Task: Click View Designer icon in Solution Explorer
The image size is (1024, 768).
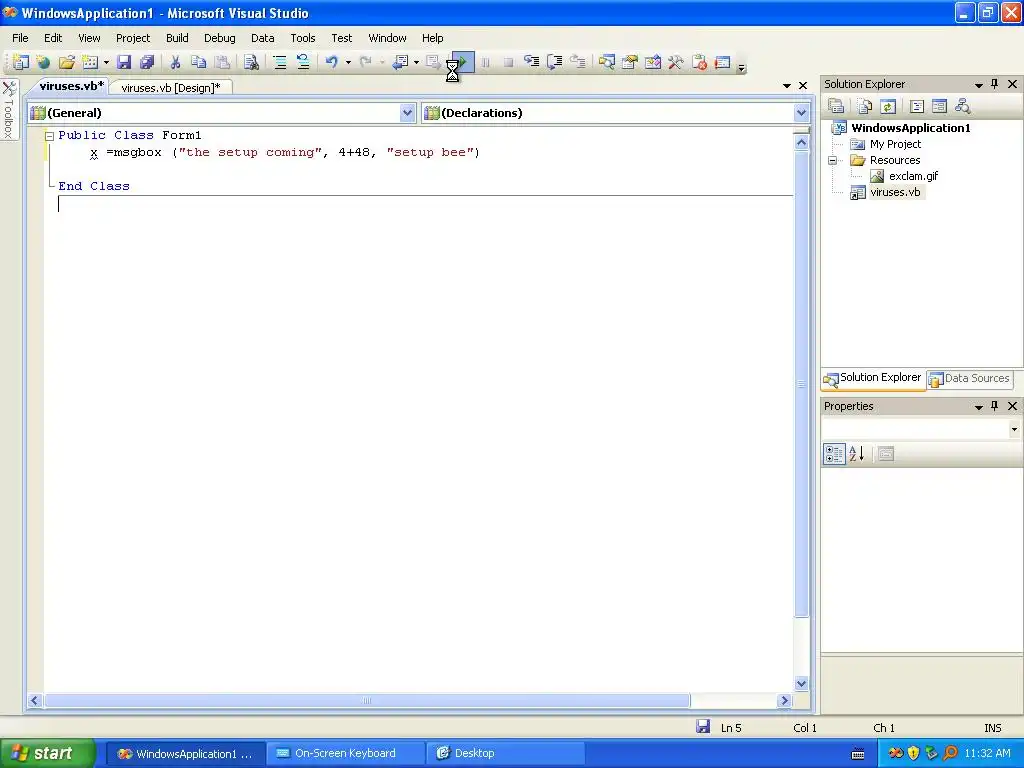Action: (939, 106)
